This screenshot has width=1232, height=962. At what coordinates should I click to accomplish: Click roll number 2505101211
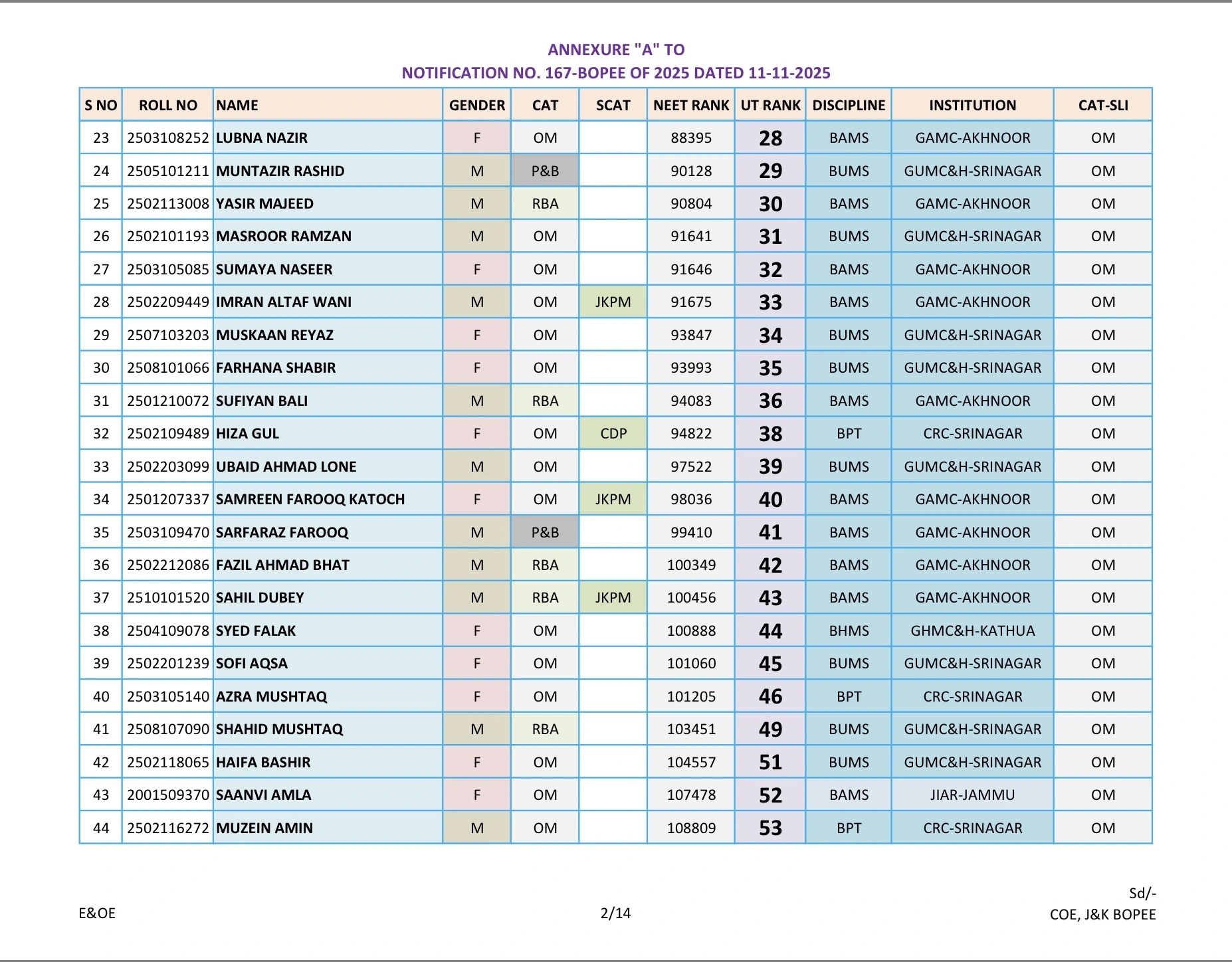click(x=168, y=171)
